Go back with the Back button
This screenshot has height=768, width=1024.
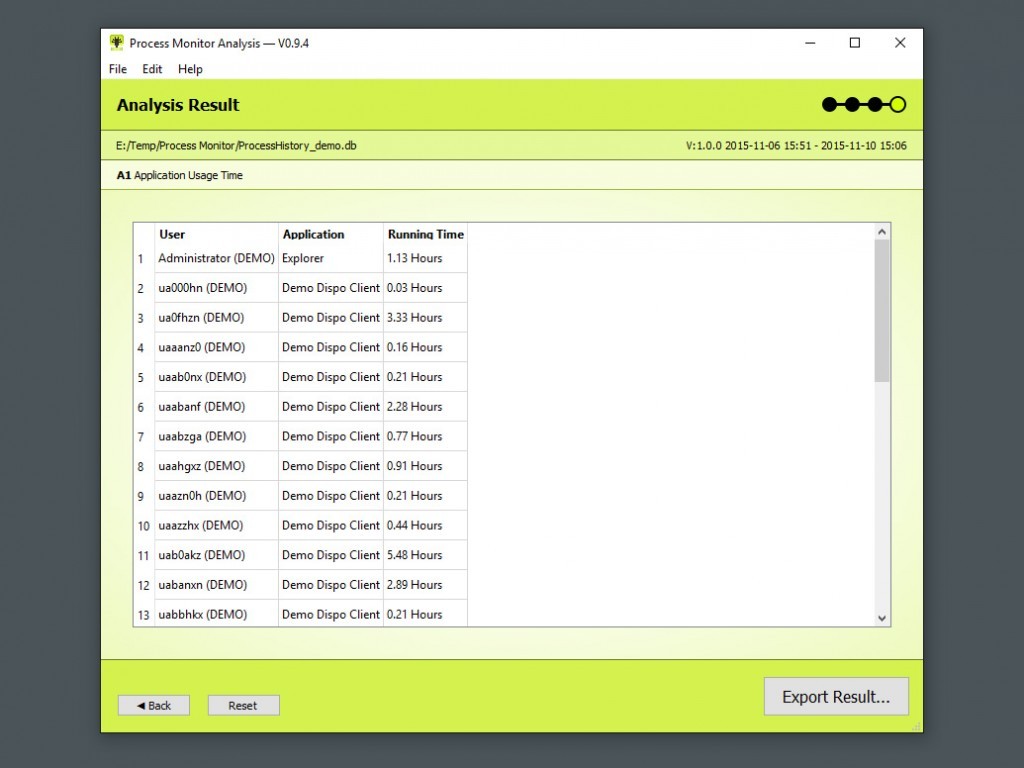click(154, 705)
